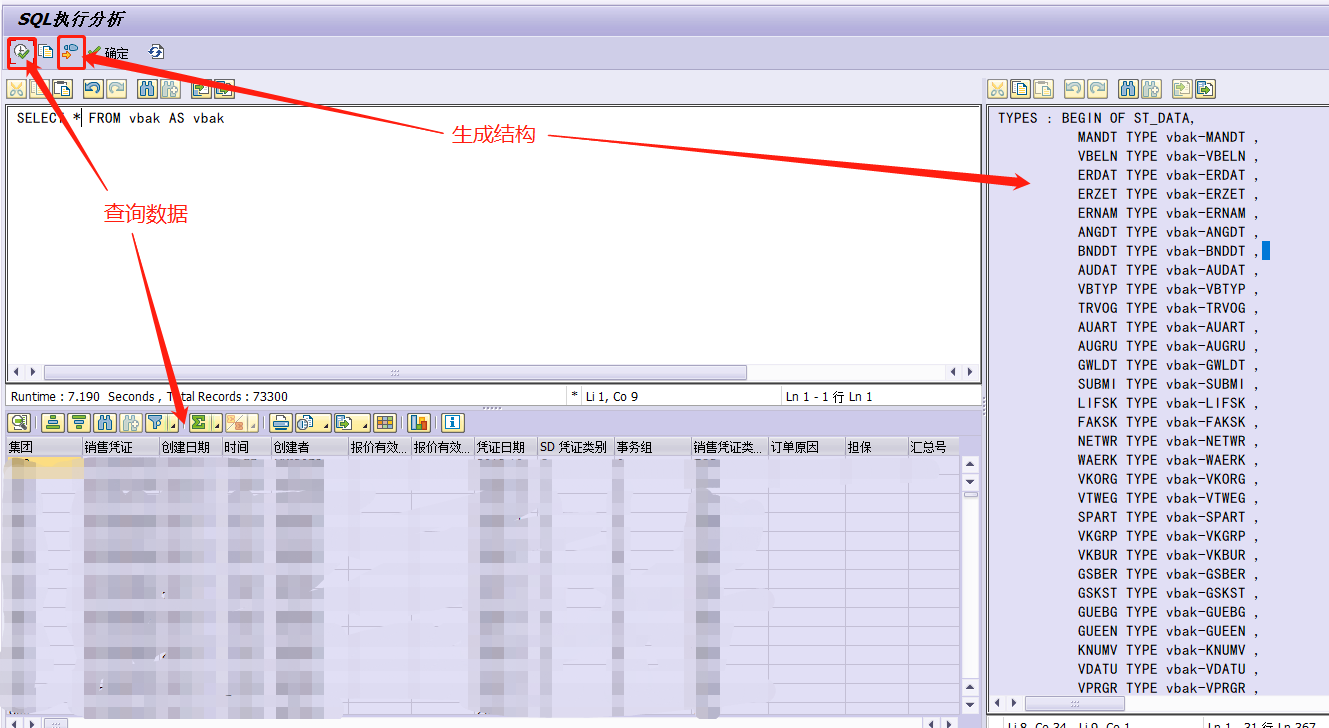
Task: Open the Find icon in the SQL editor toolbar
Action: (x=147, y=89)
